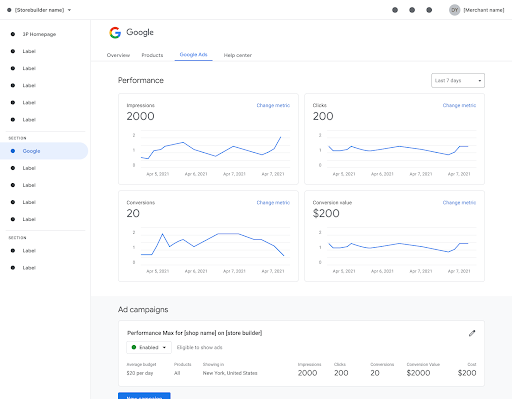Click the middle dot icon in top bar
This screenshot has height=399, width=512.
pyautogui.click(x=412, y=10)
